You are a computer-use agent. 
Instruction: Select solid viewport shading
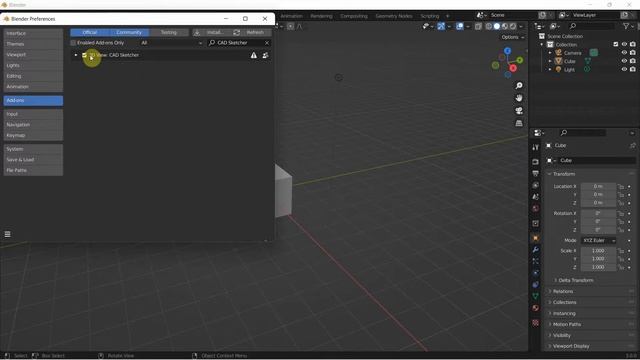[497, 26]
